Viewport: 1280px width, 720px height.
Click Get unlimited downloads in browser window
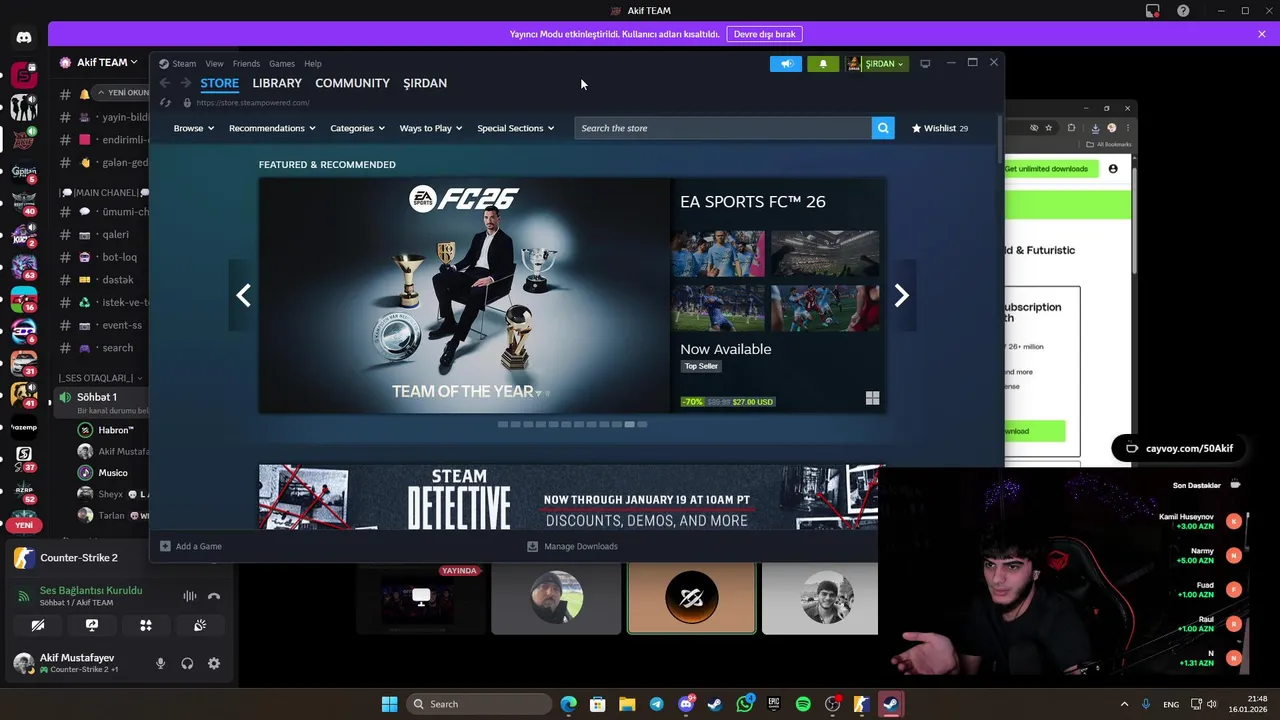pyautogui.click(x=1046, y=169)
